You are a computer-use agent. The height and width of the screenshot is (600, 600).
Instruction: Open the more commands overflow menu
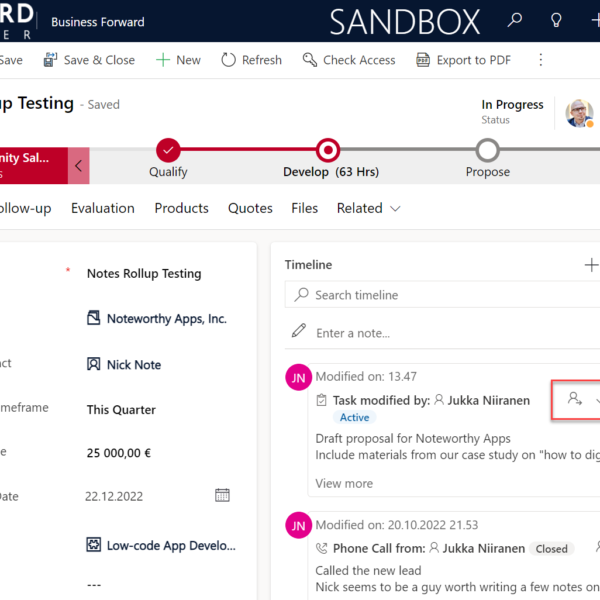pyautogui.click(x=541, y=60)
